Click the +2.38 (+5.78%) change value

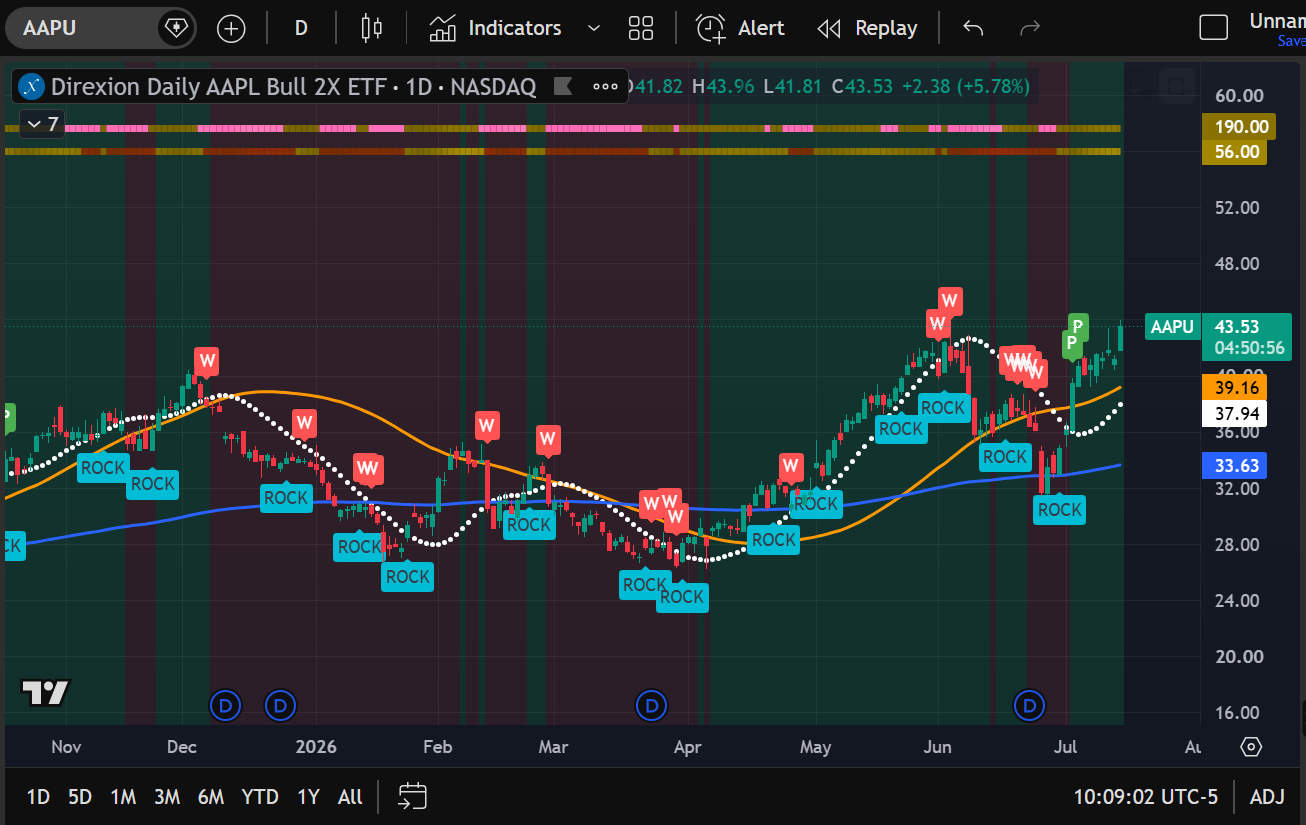point(965,87)
